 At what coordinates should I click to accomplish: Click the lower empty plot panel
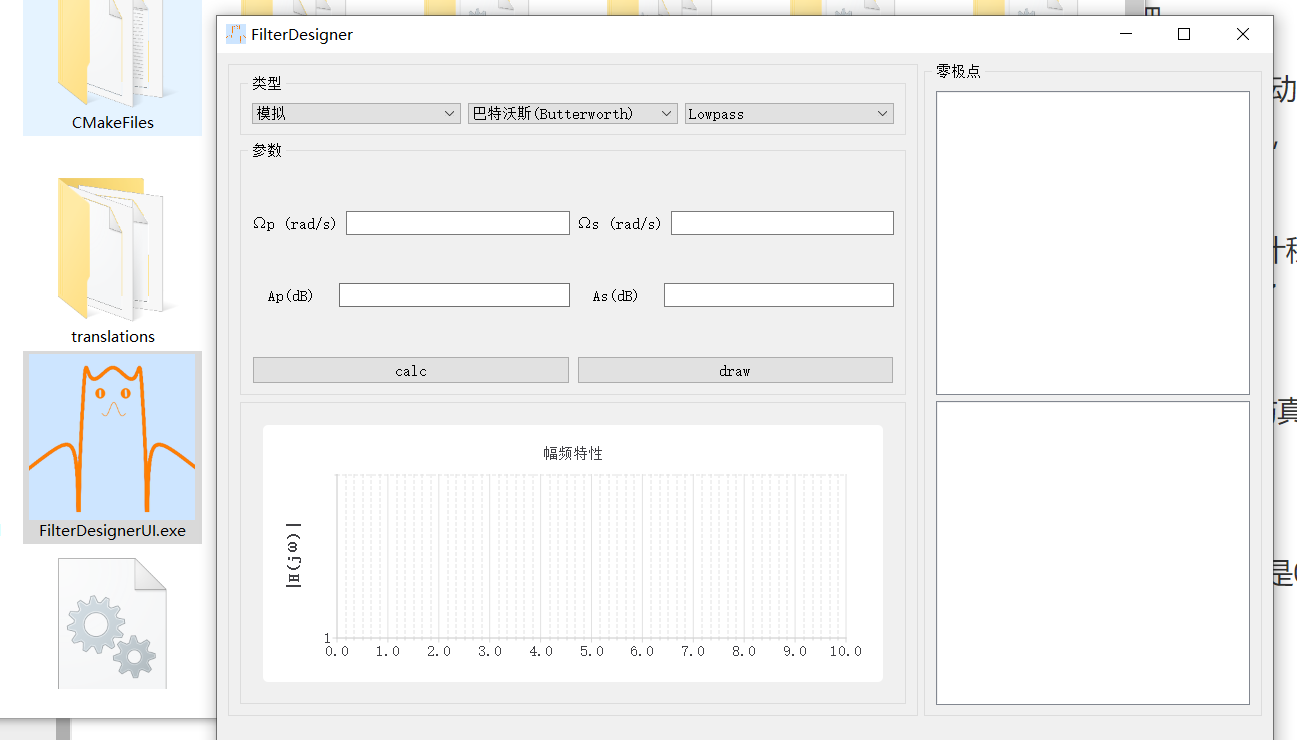coord(1093,553)
